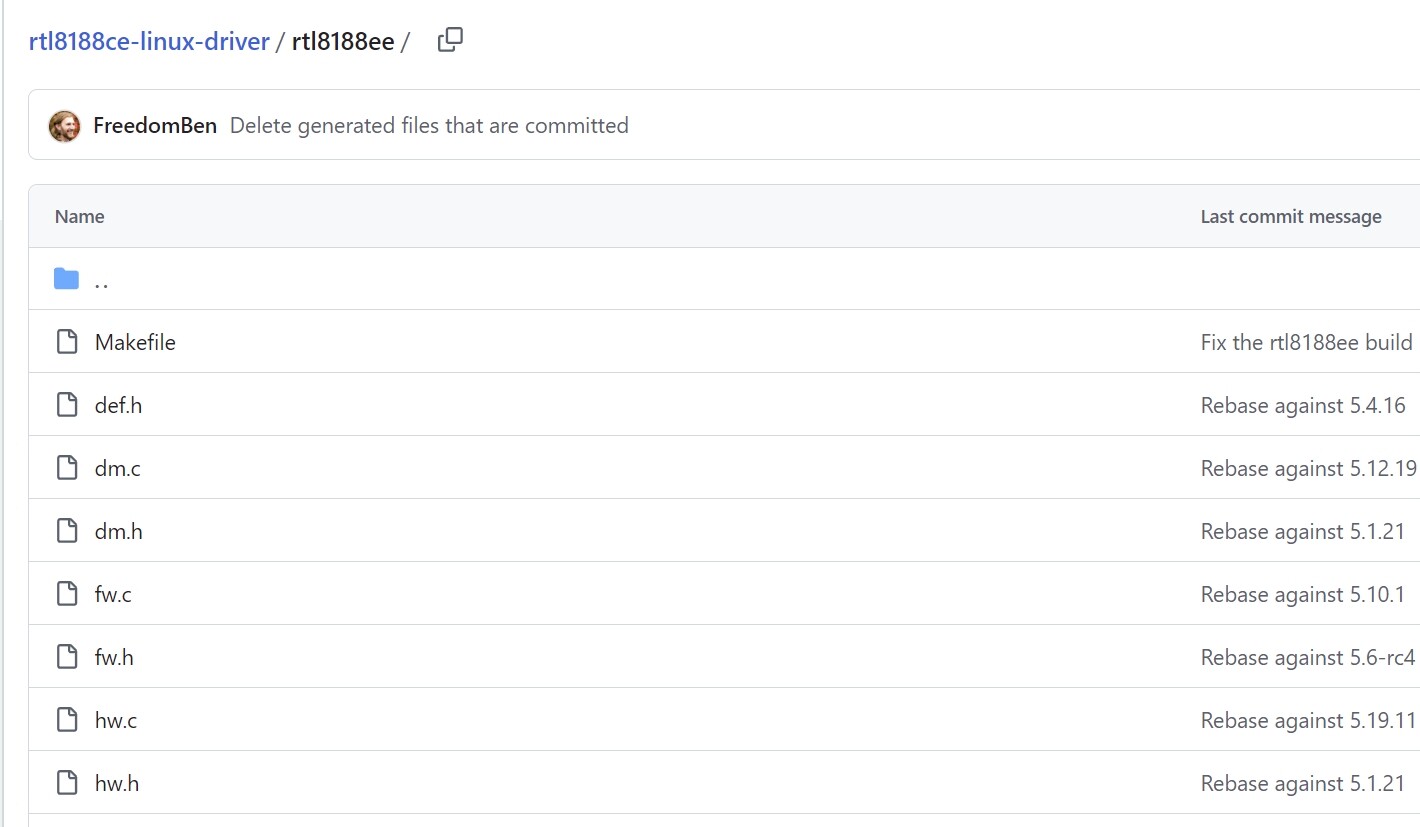Screen dimensions: 1420x827
Task: Click the Makefile file icon
Action: [67, 342]
